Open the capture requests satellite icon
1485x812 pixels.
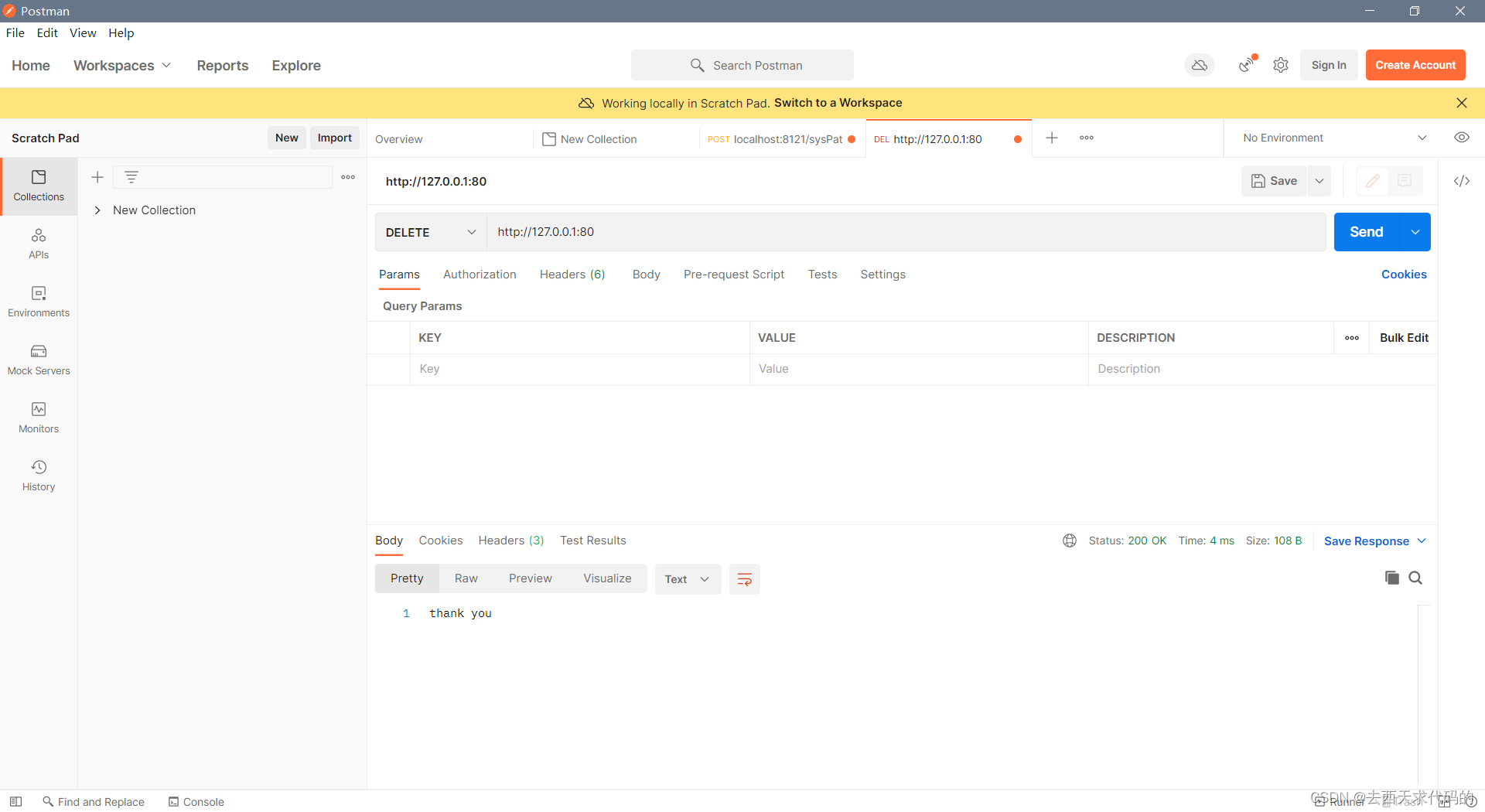[1247, 65]
